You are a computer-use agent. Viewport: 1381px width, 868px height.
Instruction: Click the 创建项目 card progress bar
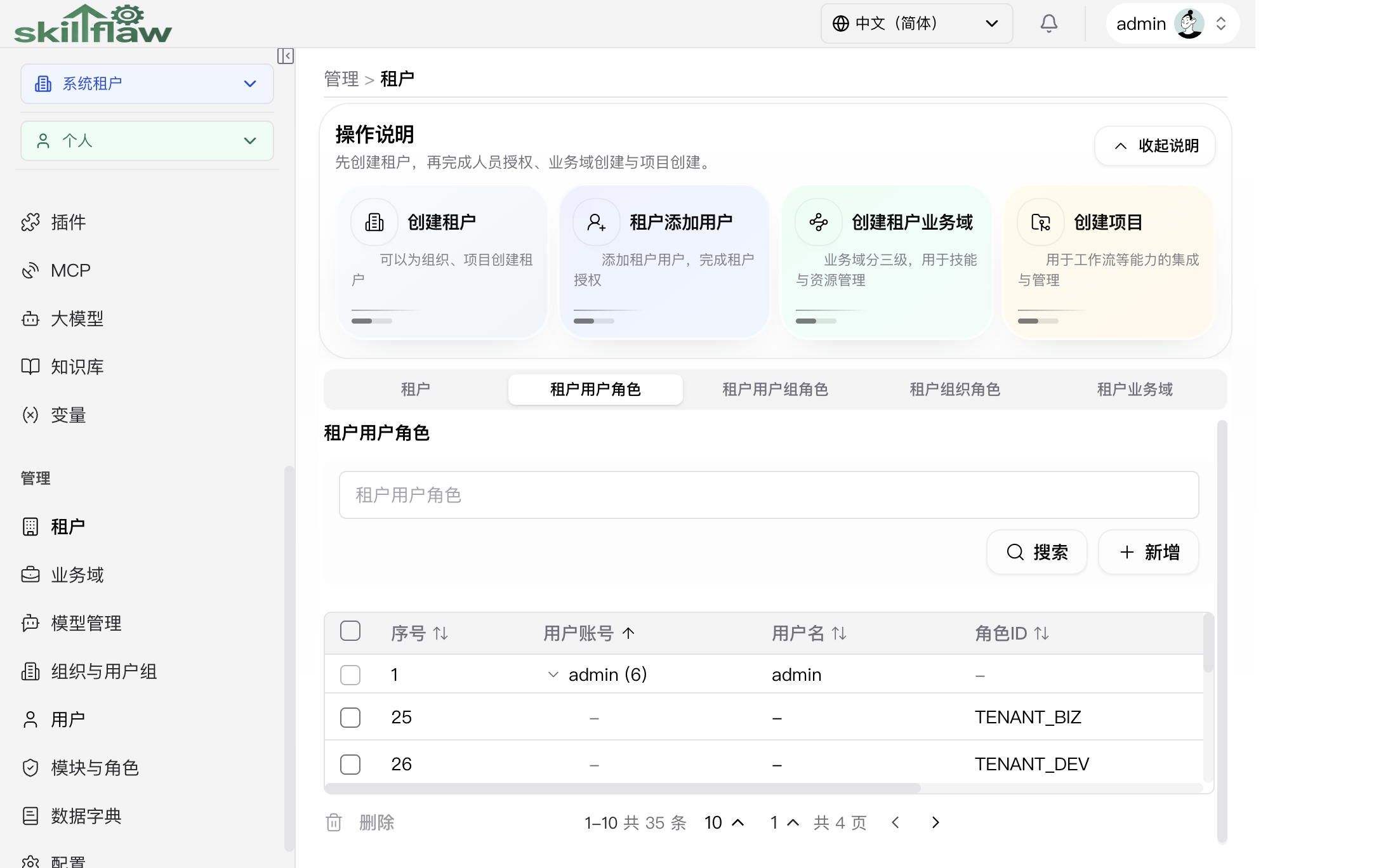(x=1038, y=321)
